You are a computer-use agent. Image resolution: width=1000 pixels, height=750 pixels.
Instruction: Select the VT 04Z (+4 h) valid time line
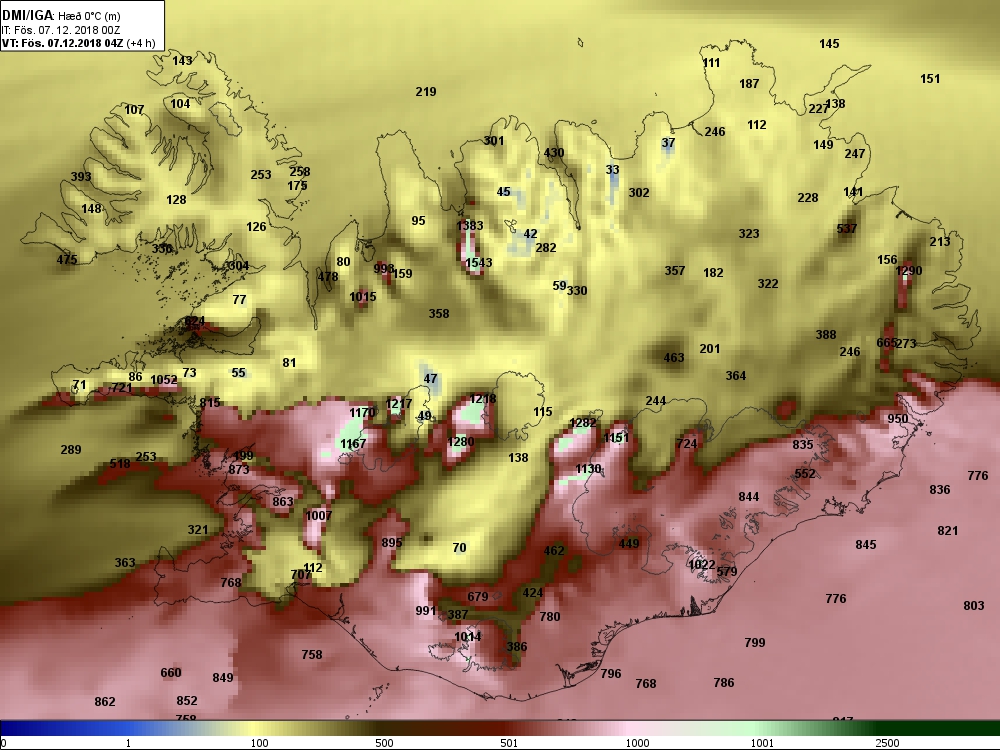pos(78,43)
